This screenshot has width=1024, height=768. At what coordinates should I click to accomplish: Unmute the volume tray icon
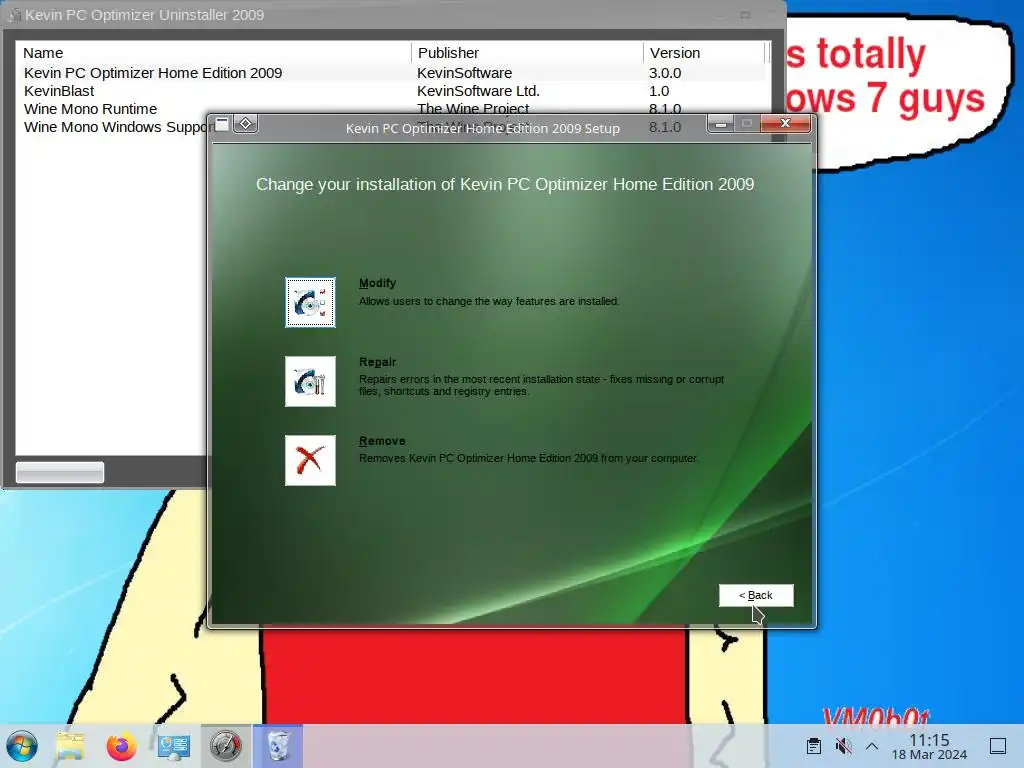point(843,746)
